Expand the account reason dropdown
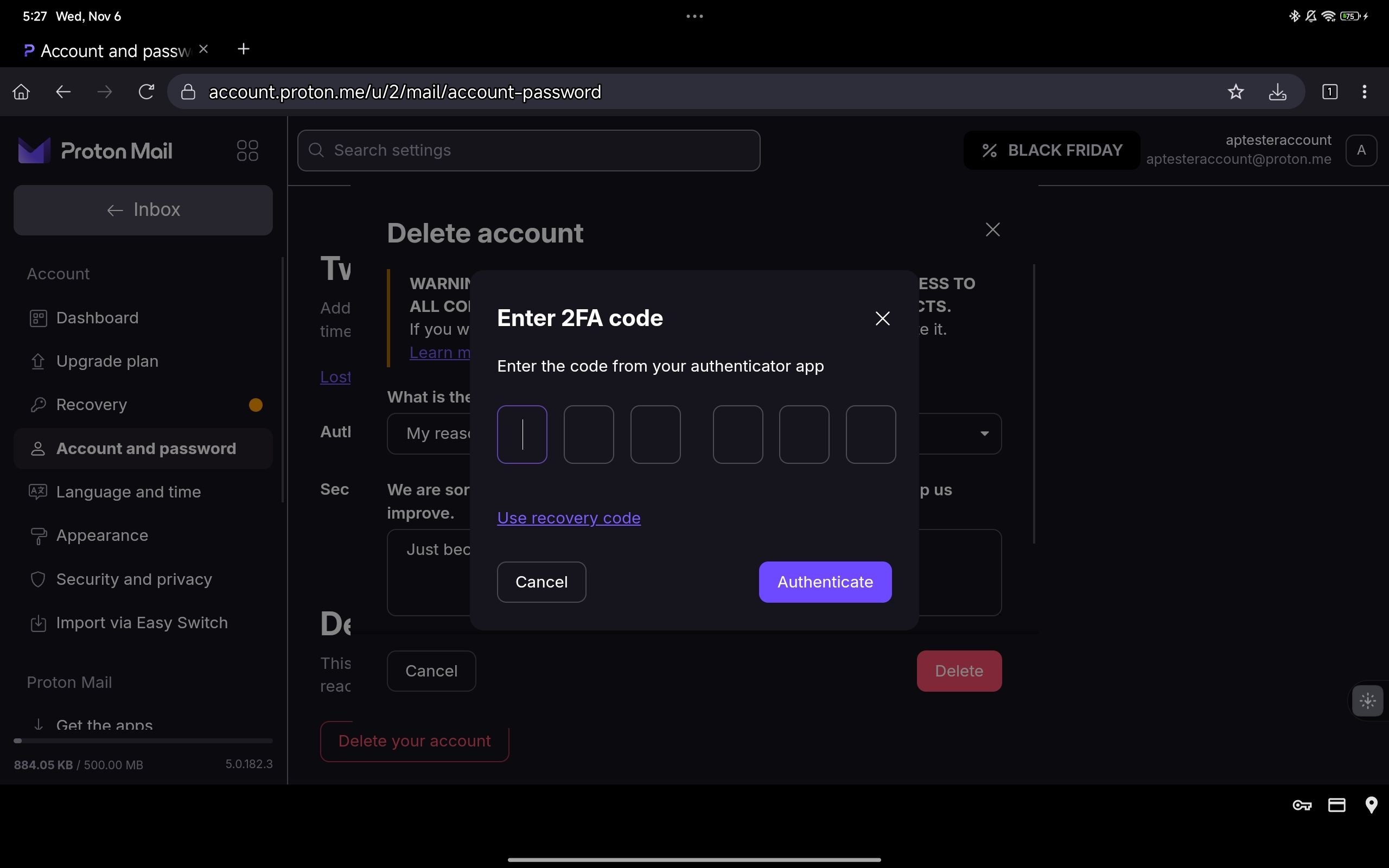The width and height of the screenshot is (1389, 868). click(984, 433)
